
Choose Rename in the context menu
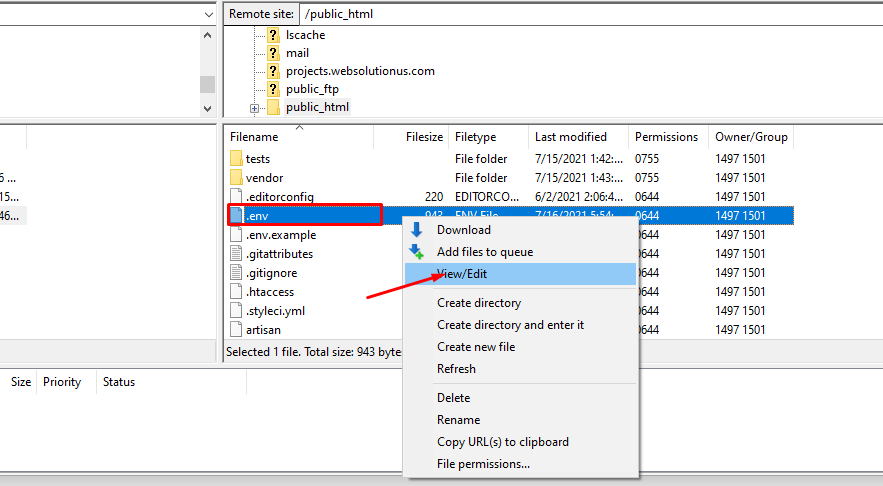[458, 420]
